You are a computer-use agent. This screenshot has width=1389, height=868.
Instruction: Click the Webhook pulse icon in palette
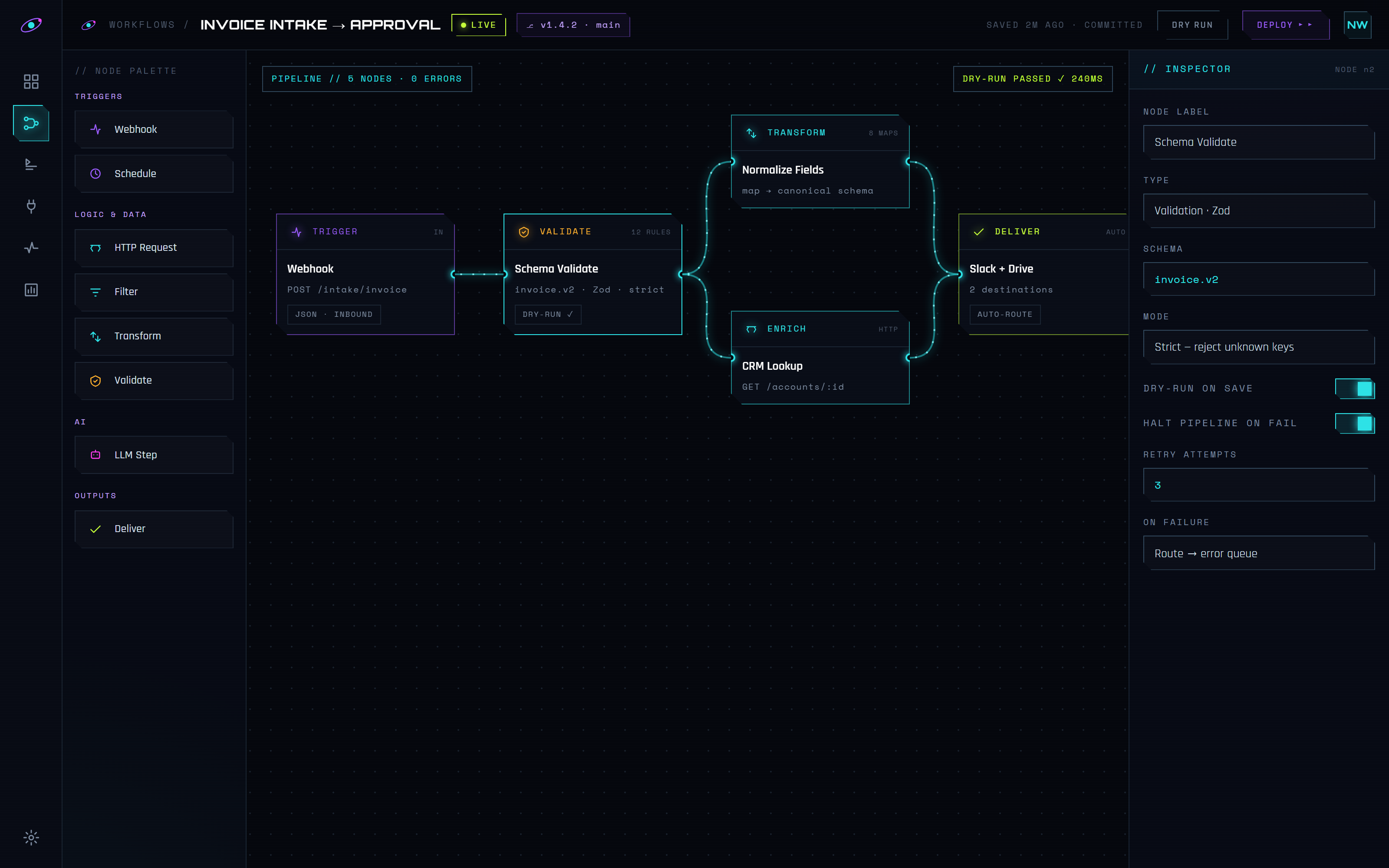pos(95,129)
